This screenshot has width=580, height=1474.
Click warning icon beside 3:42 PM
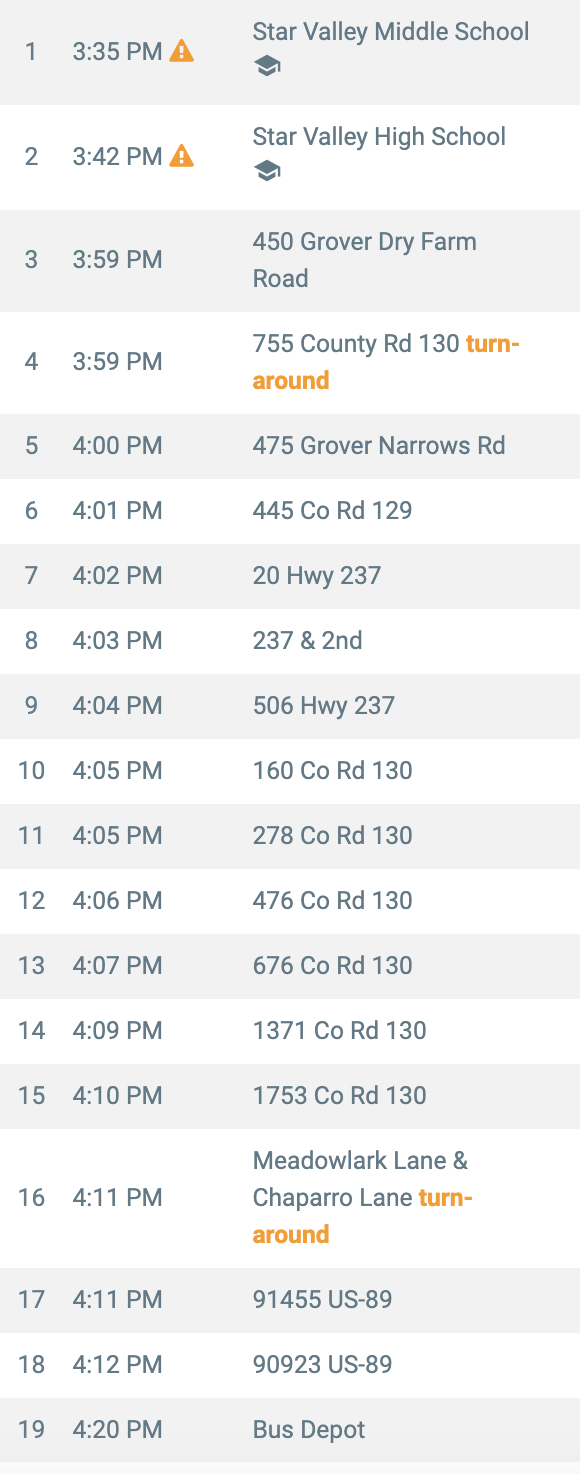(x=182, y=156)
